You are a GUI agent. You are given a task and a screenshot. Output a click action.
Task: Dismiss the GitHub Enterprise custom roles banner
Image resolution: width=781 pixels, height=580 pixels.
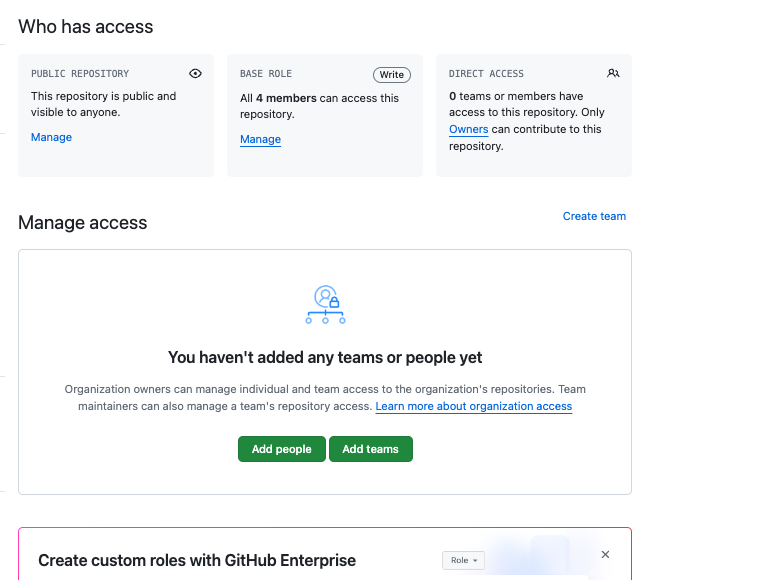click(605, 555)
